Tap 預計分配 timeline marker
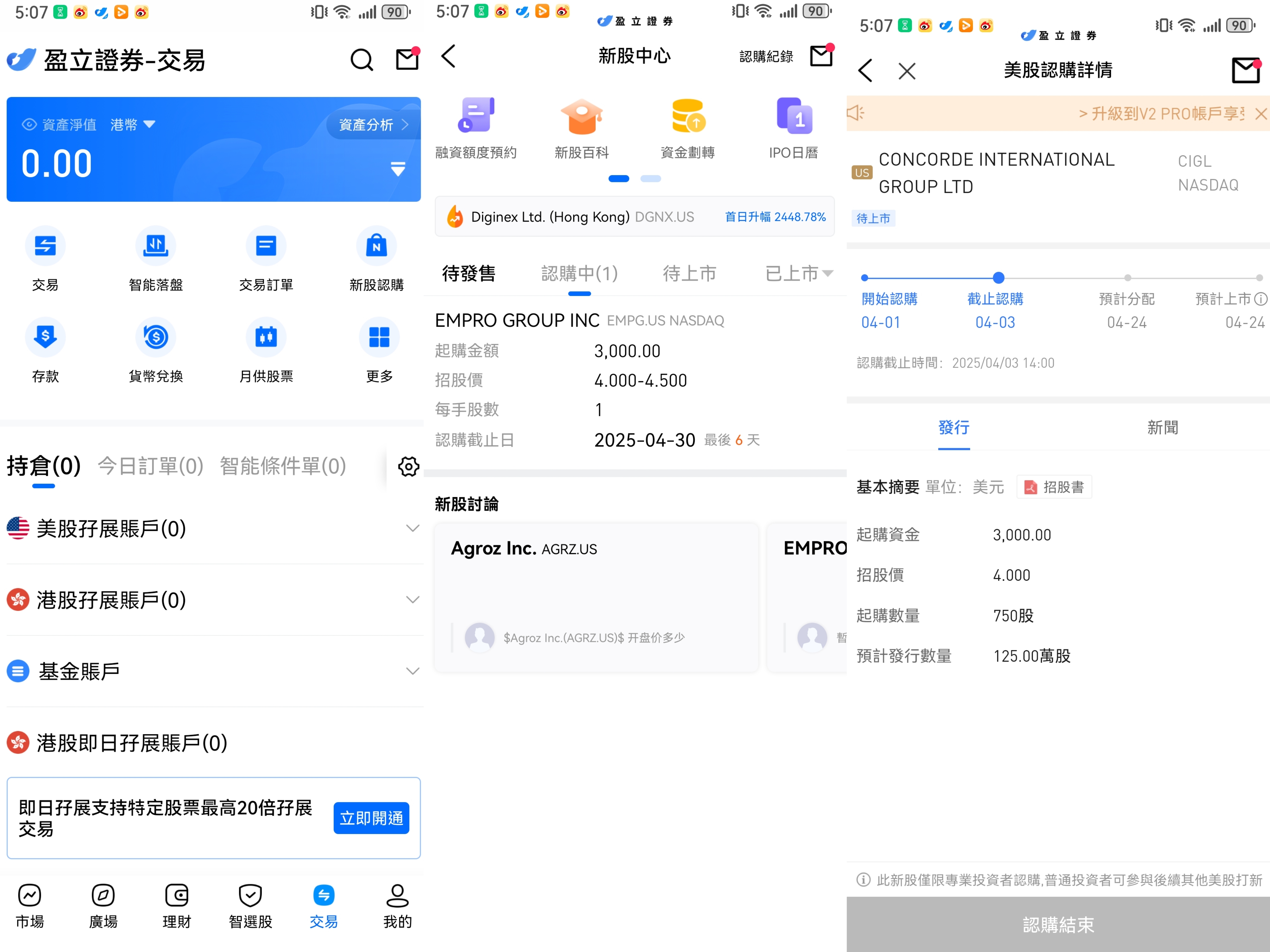 click(1128, 278)
